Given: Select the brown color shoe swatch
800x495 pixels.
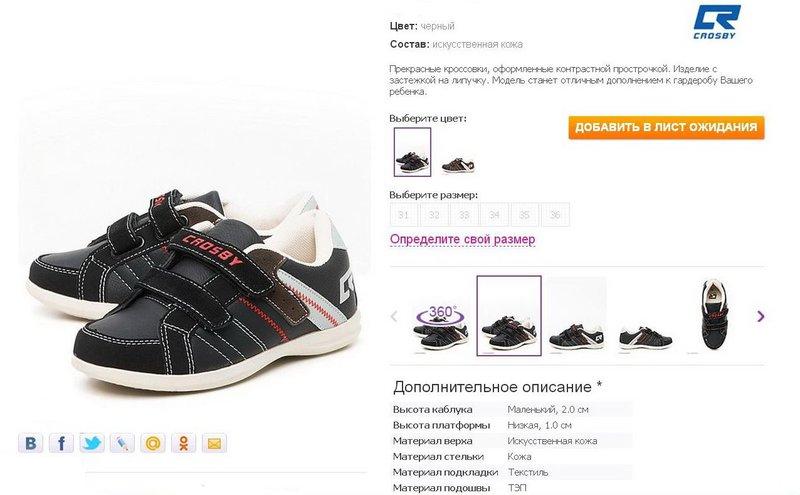Looking at the screenshot, I should (x=458, y=164).
